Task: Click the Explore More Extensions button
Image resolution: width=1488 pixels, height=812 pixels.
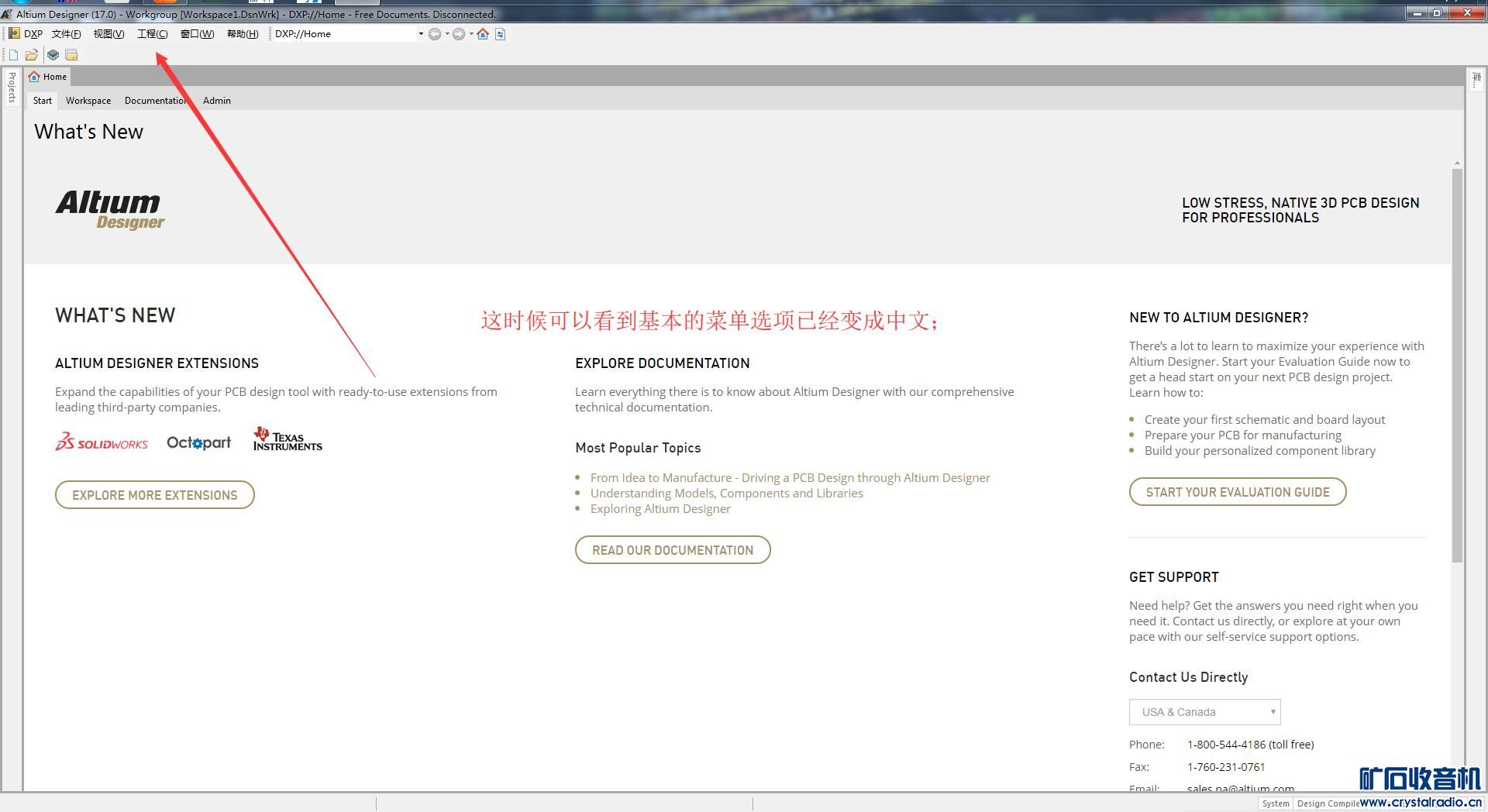Action: (155, 495)
